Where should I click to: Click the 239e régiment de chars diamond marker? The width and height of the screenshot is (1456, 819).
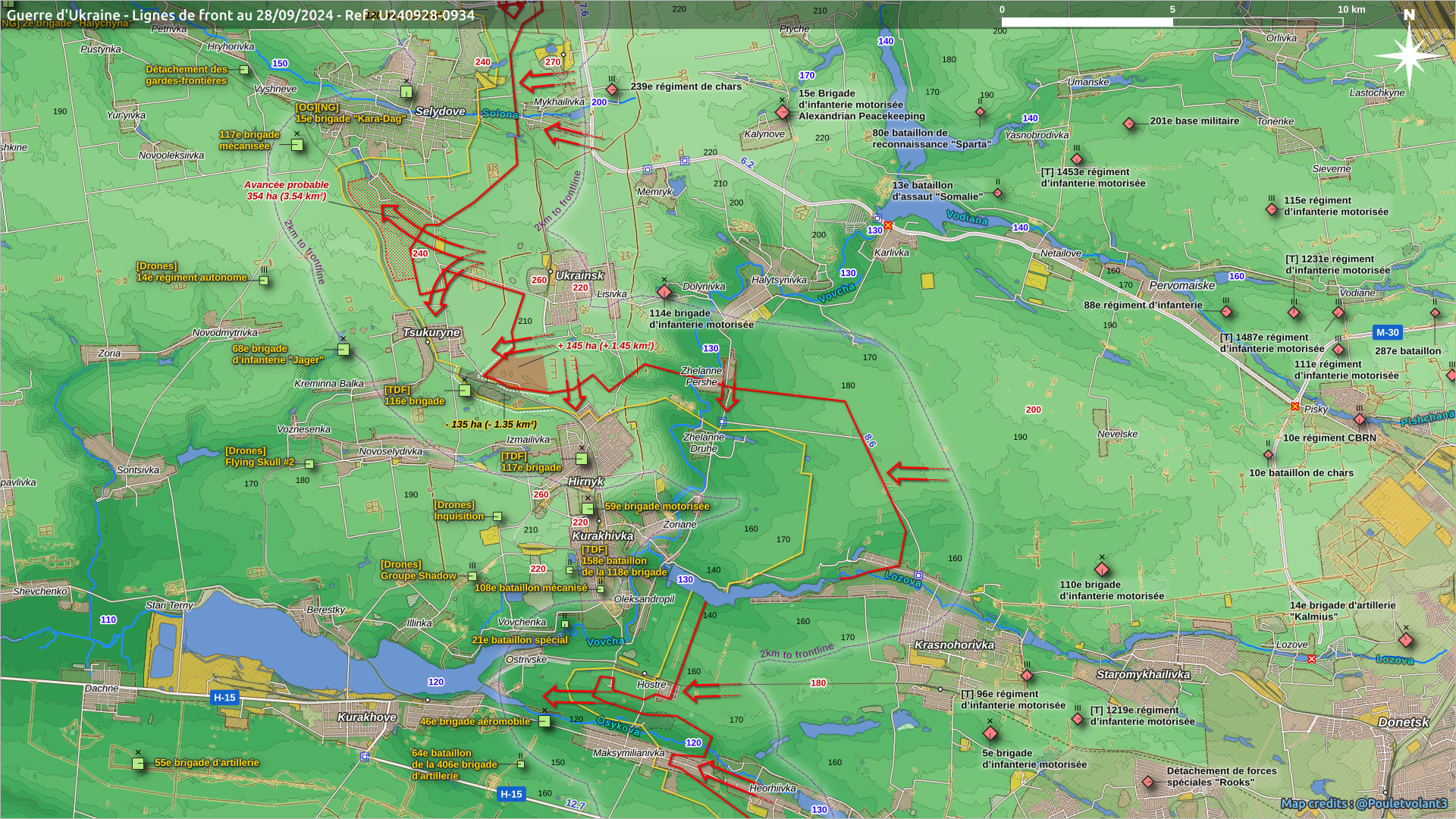point(612,90)
